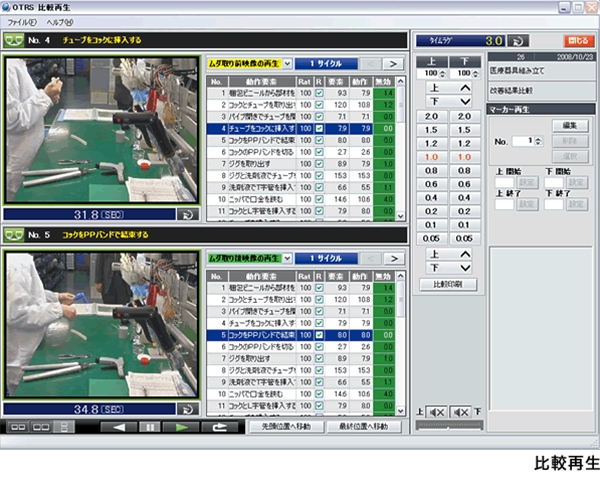Open the ムダ取り後映像の再生 dropdown
Image resolution: width=600 pixels, height=482 pixels.
coord(287,259)
